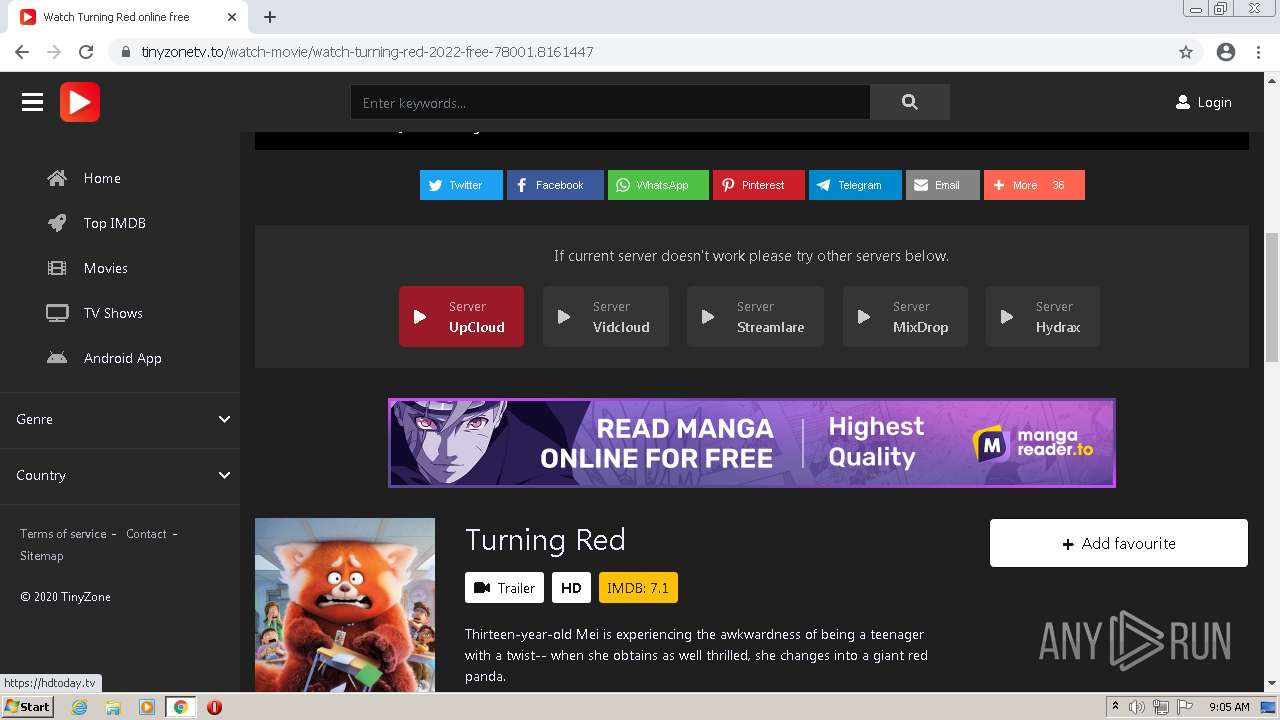Open Terms of service link
The height and width of the screenshot is (720, 1280).
point(63,534)
